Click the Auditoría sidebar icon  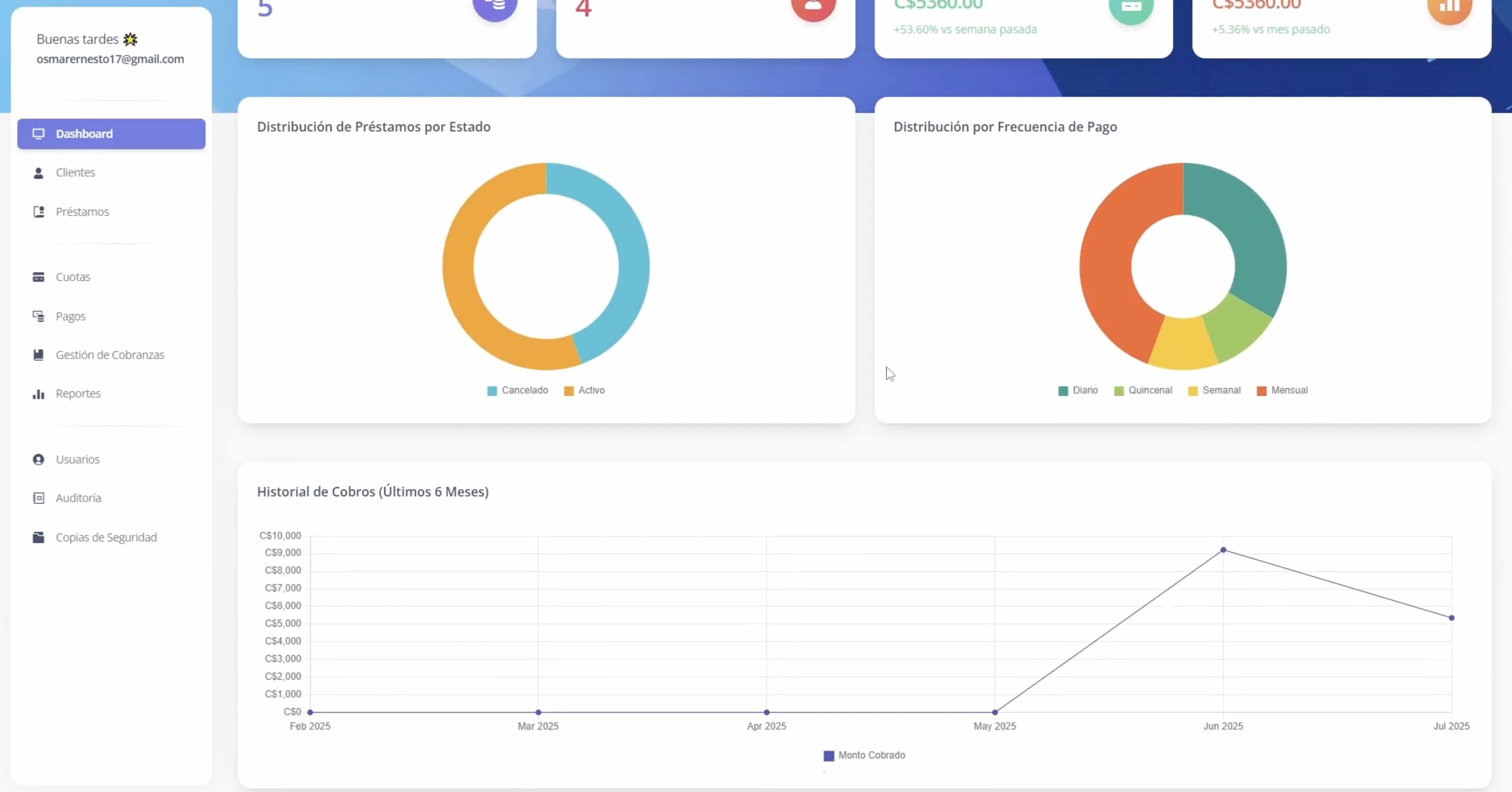pos(39,498)
